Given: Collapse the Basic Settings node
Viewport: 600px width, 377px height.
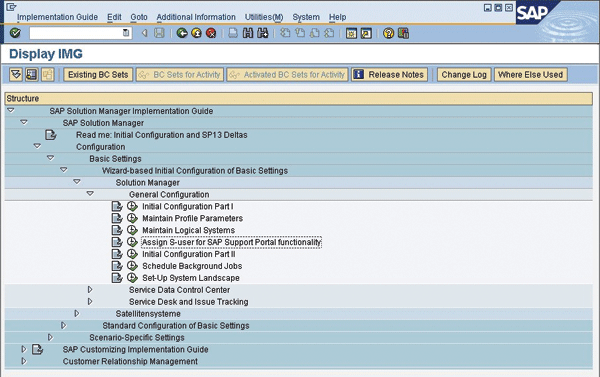Looking at the screenshot, I should 51,158.
